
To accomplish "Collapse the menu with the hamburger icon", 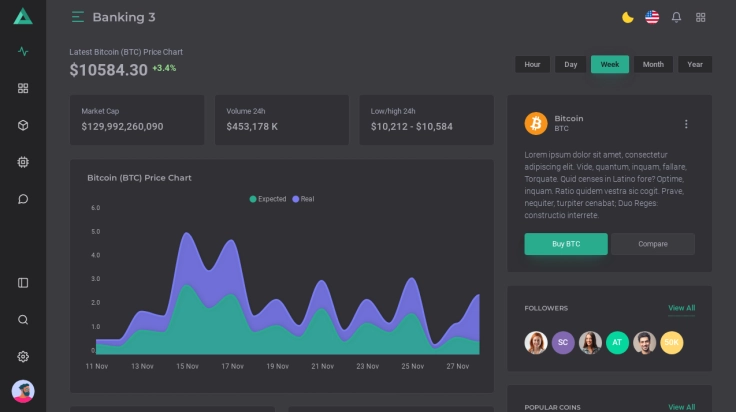I will point(78,17).
